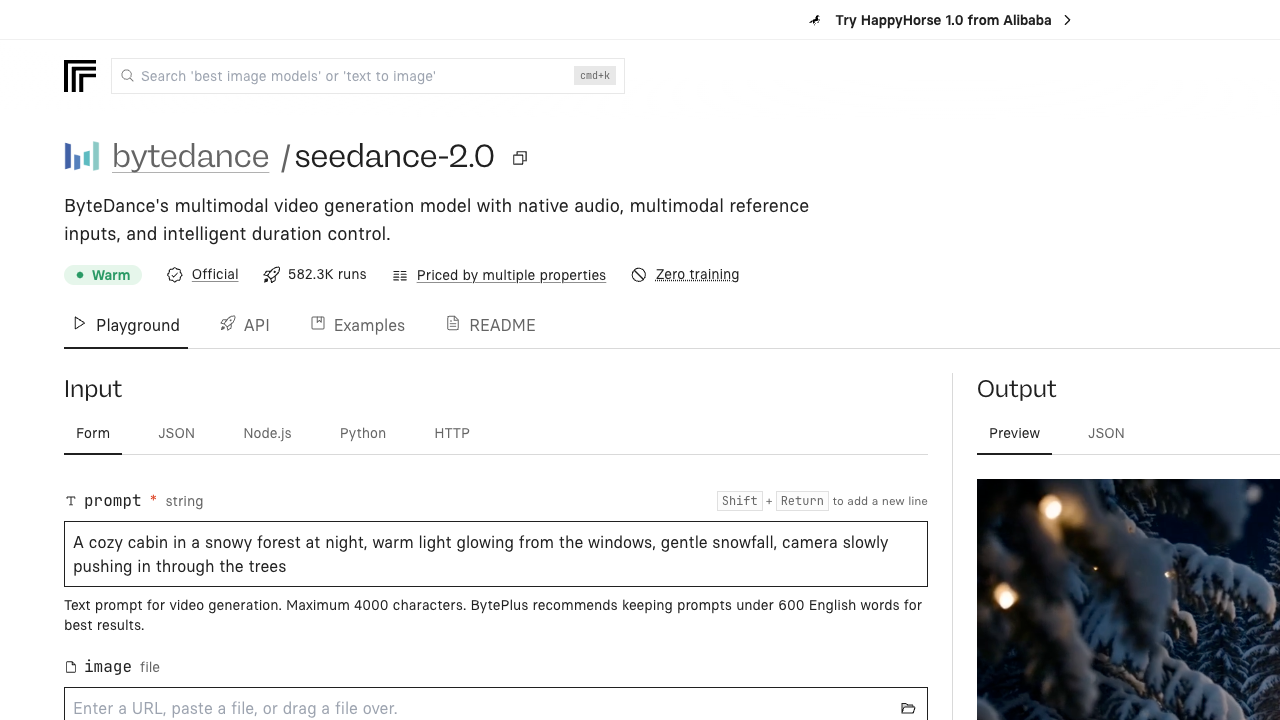Click the '582.3K runs' text
Screen dimensions: 1280x720
coord(327,274)
